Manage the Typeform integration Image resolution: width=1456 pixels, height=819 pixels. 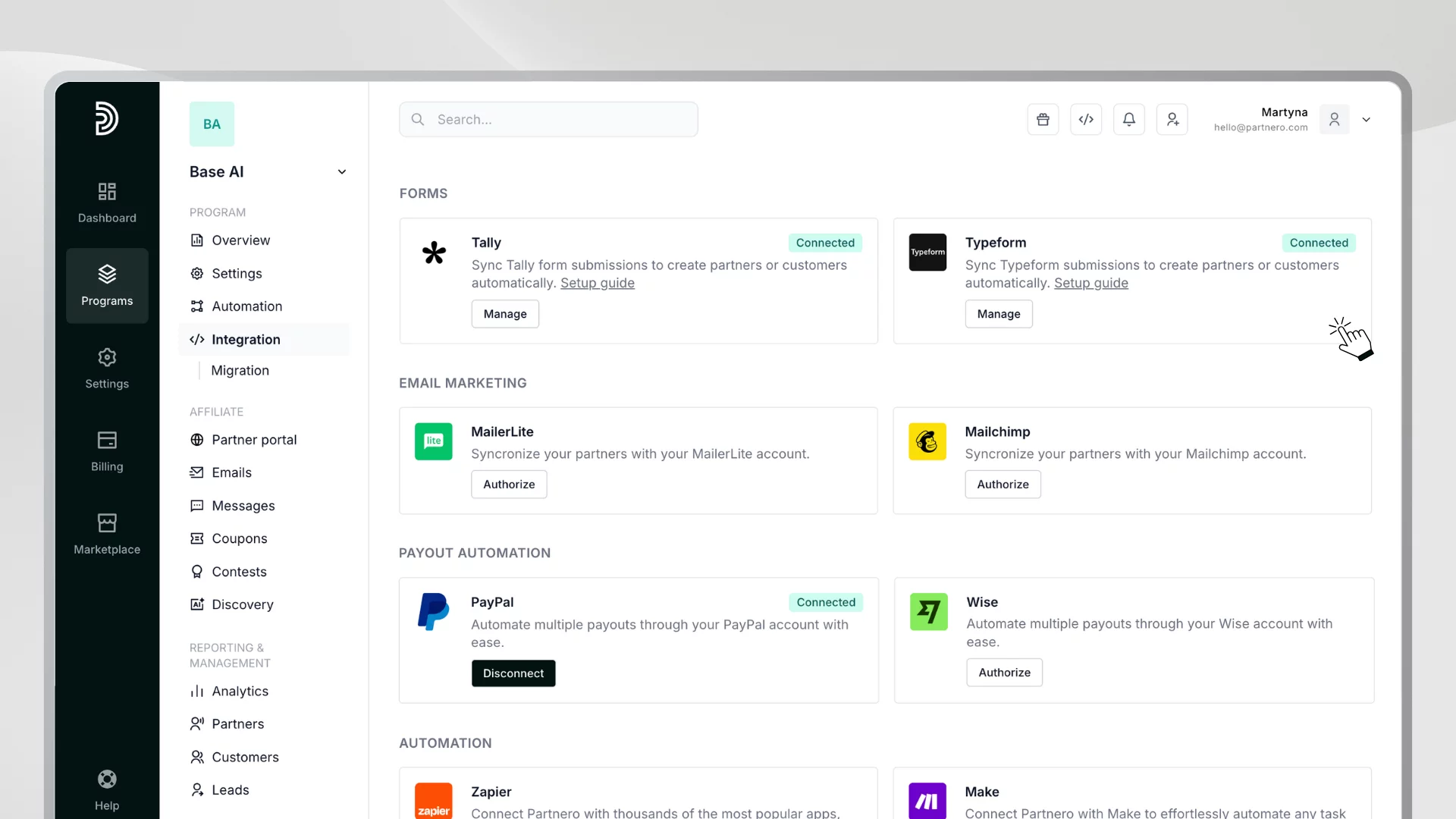(x=999, y=314)
